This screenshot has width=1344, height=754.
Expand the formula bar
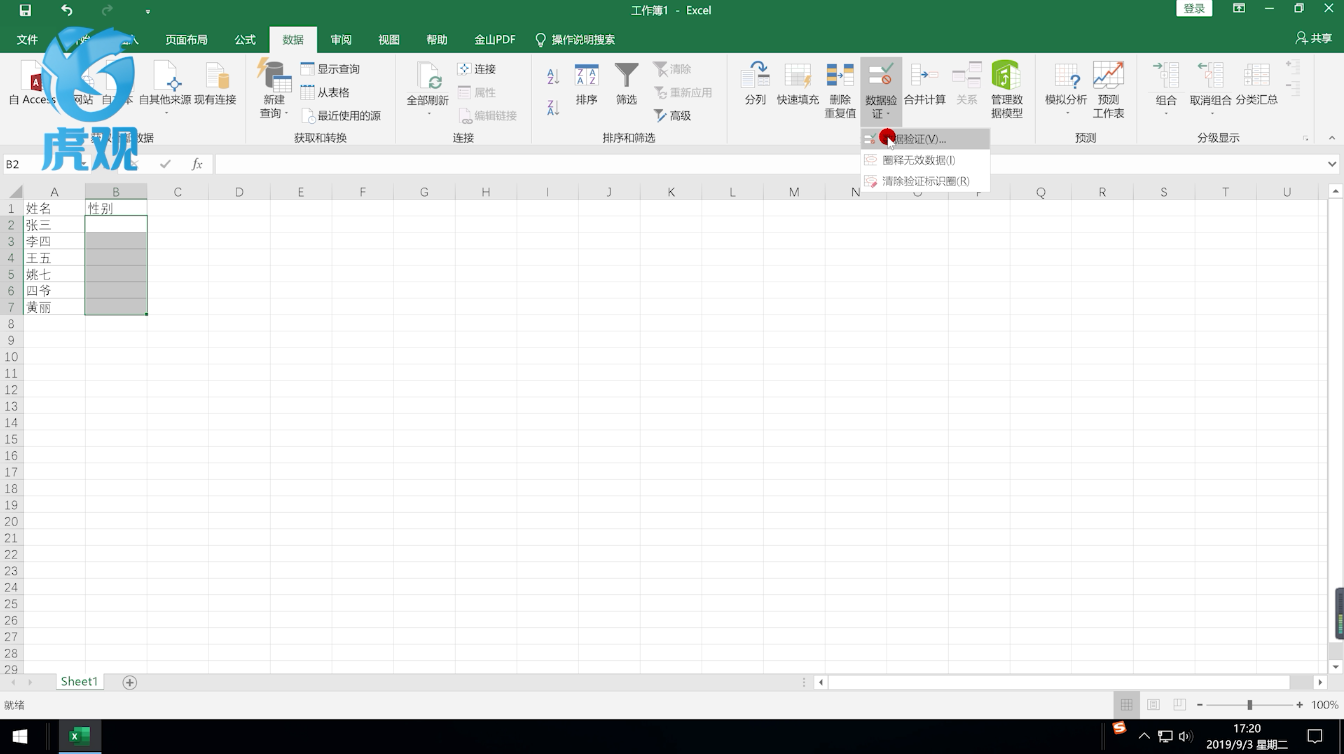click(1332, 164)
